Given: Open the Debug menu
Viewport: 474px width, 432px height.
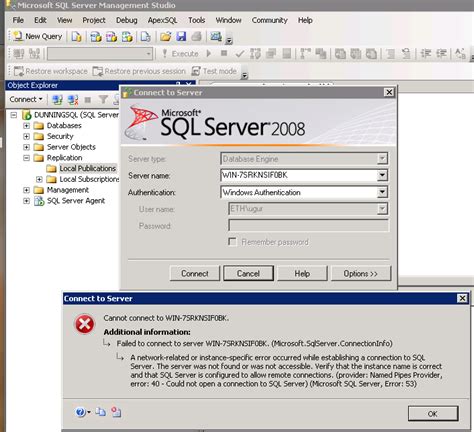Looking at the screenshot, I should (x=127, y=20).
